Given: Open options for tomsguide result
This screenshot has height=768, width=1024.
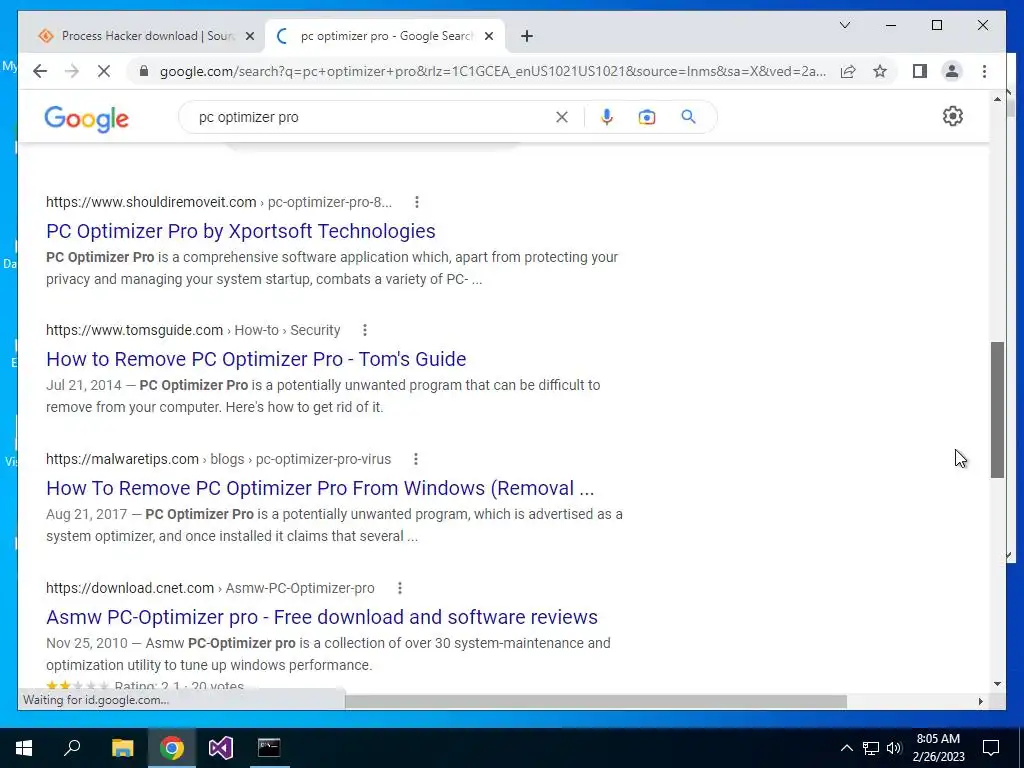Looking at the screenshot, I should 365,330.
